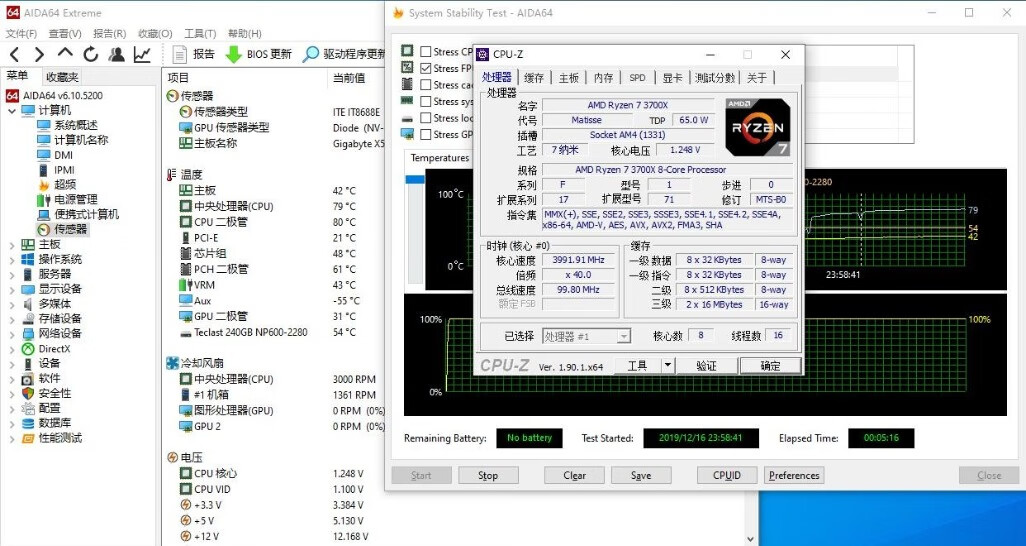The width and height of the screenshot is (1026, 546).
Task: Click the Ryzen 7 logo in CPU-Z
Action: (x=757, y=126)
